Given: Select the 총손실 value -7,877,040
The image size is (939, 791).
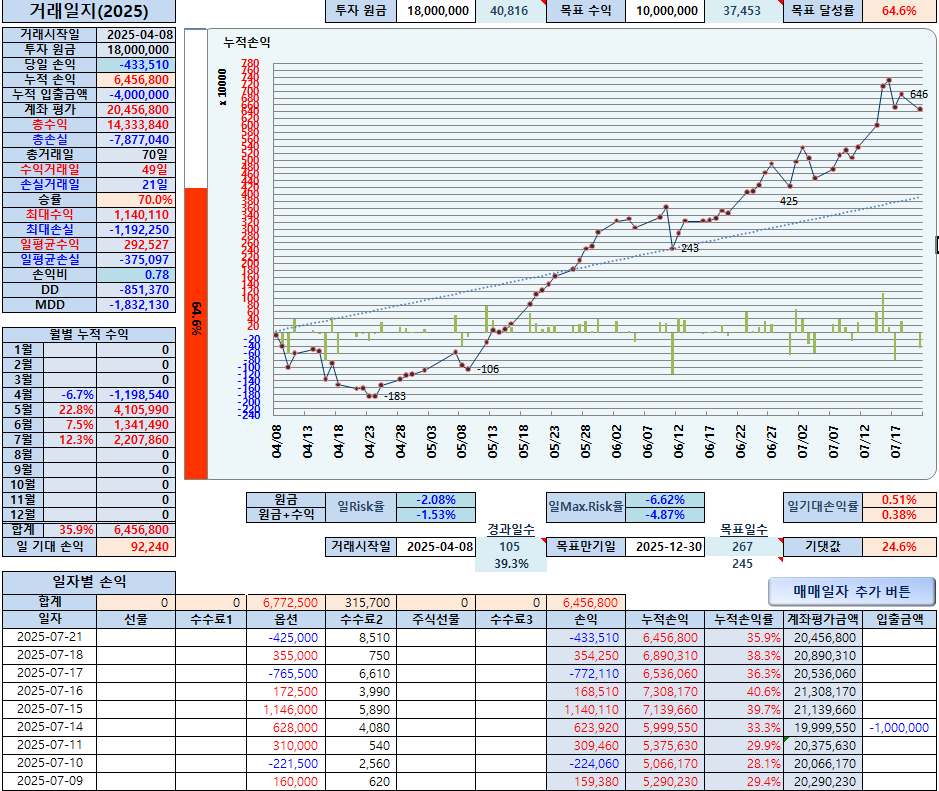Looking at the screenshot, I should [136, 140].
